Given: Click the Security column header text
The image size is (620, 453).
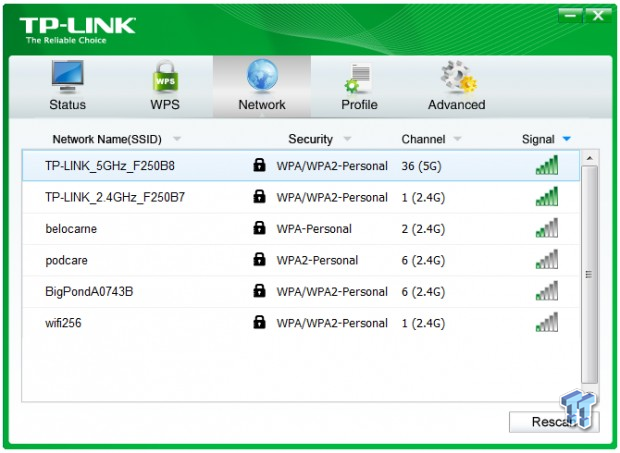Looking at the screenshot, I should click(310, 139).
